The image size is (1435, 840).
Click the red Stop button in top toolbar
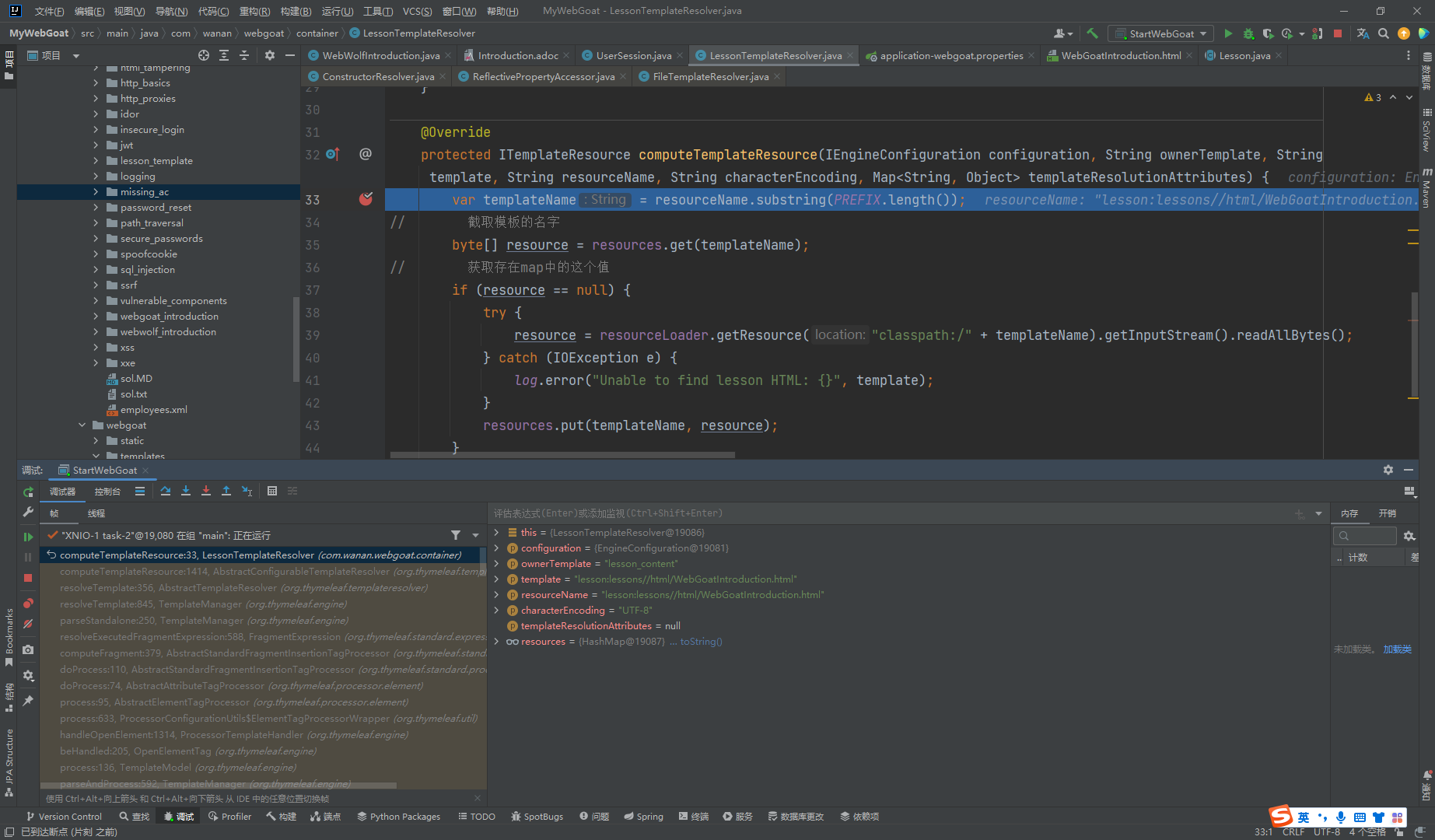click(1338, 33)
